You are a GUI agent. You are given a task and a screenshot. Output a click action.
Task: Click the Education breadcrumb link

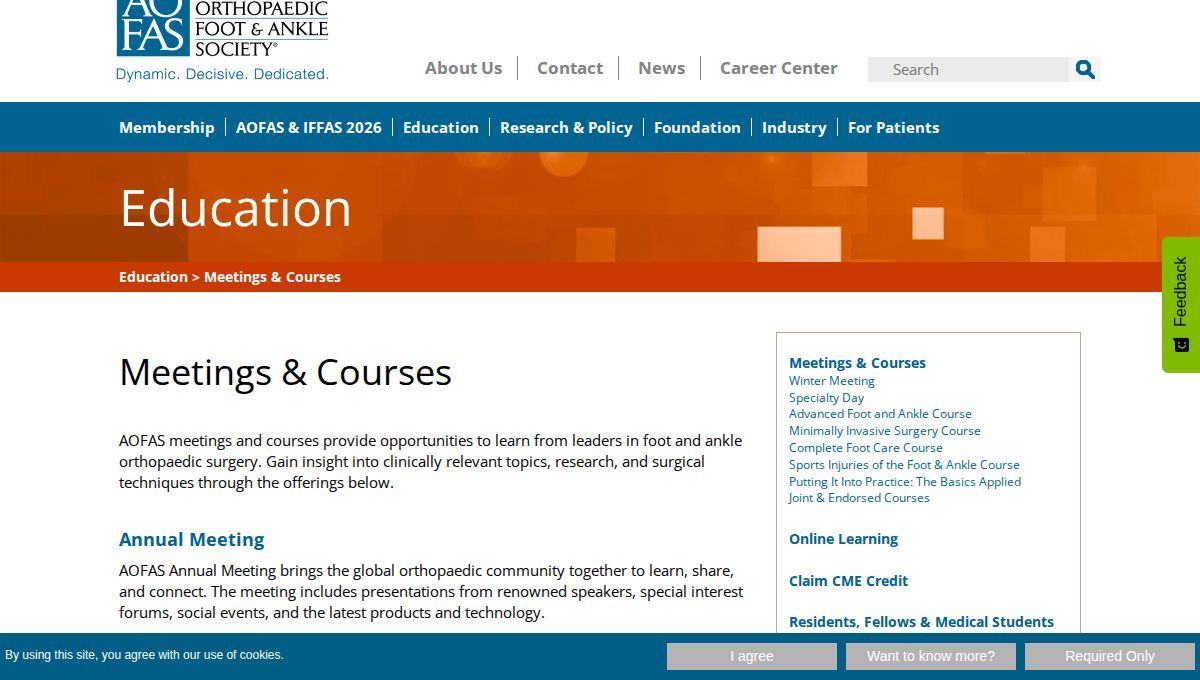point(153,277)
